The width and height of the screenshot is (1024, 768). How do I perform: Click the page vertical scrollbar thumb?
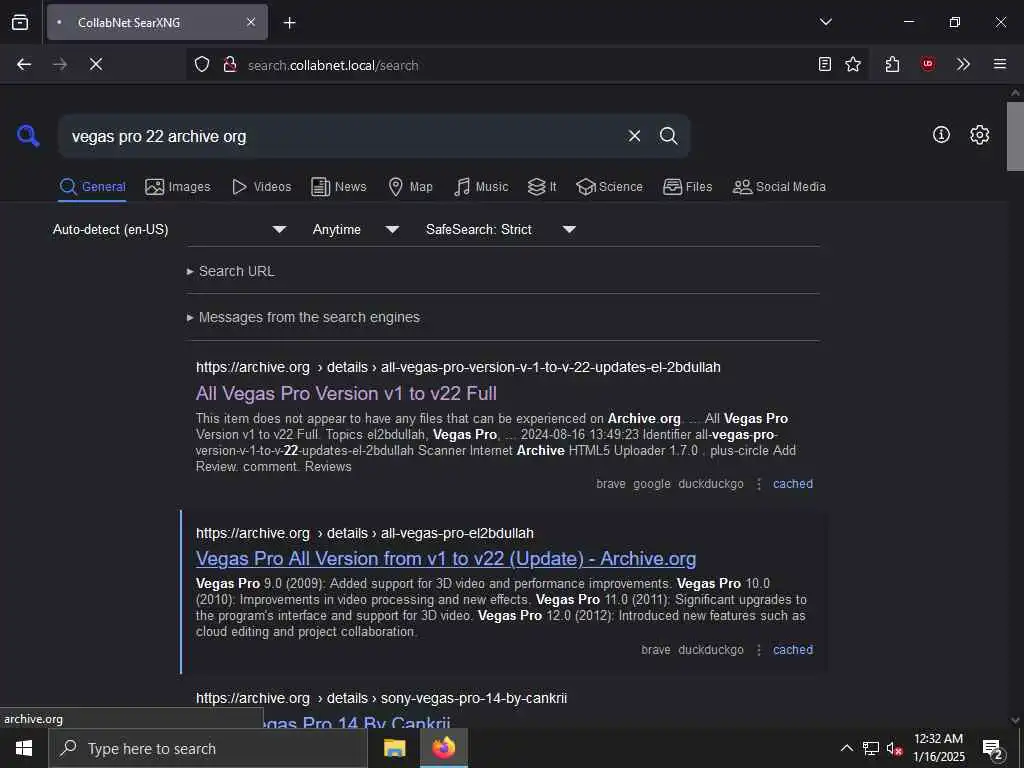point(1015,136)
